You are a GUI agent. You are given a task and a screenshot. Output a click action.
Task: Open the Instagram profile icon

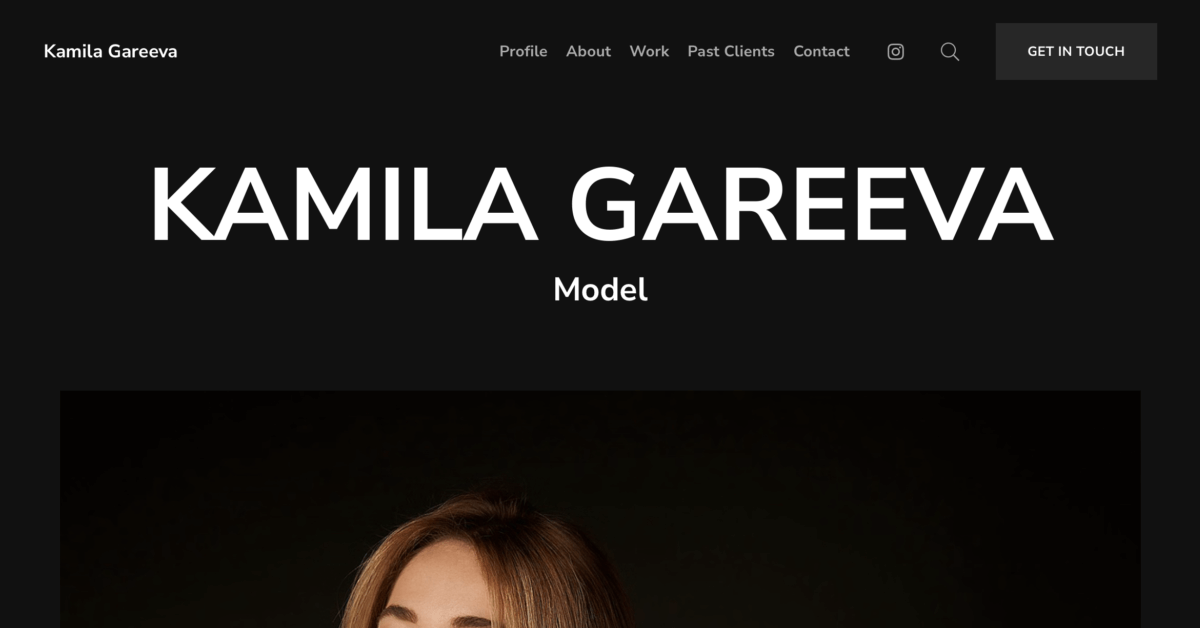click(896, 51)
